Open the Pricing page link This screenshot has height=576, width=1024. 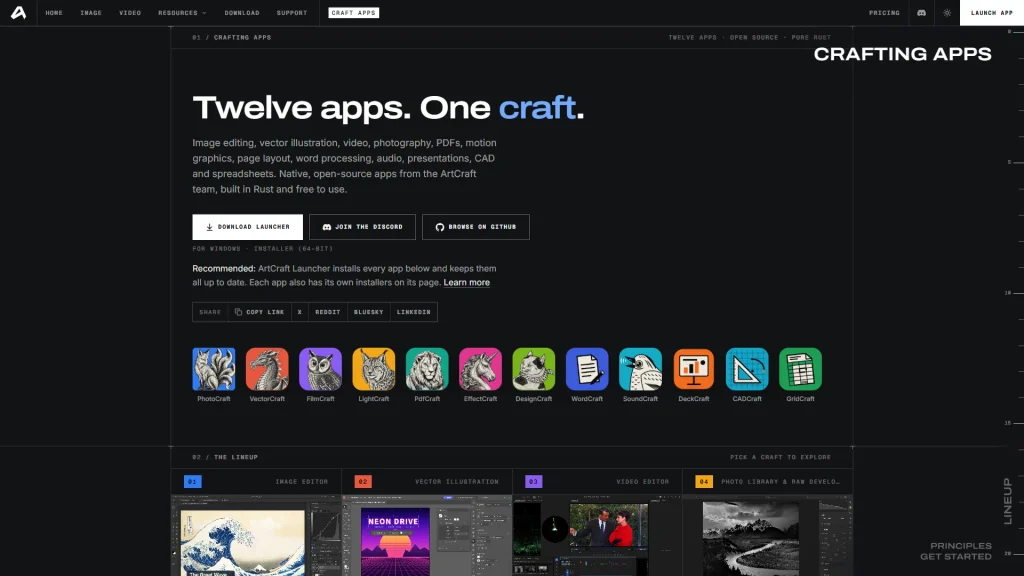point(884,12)
